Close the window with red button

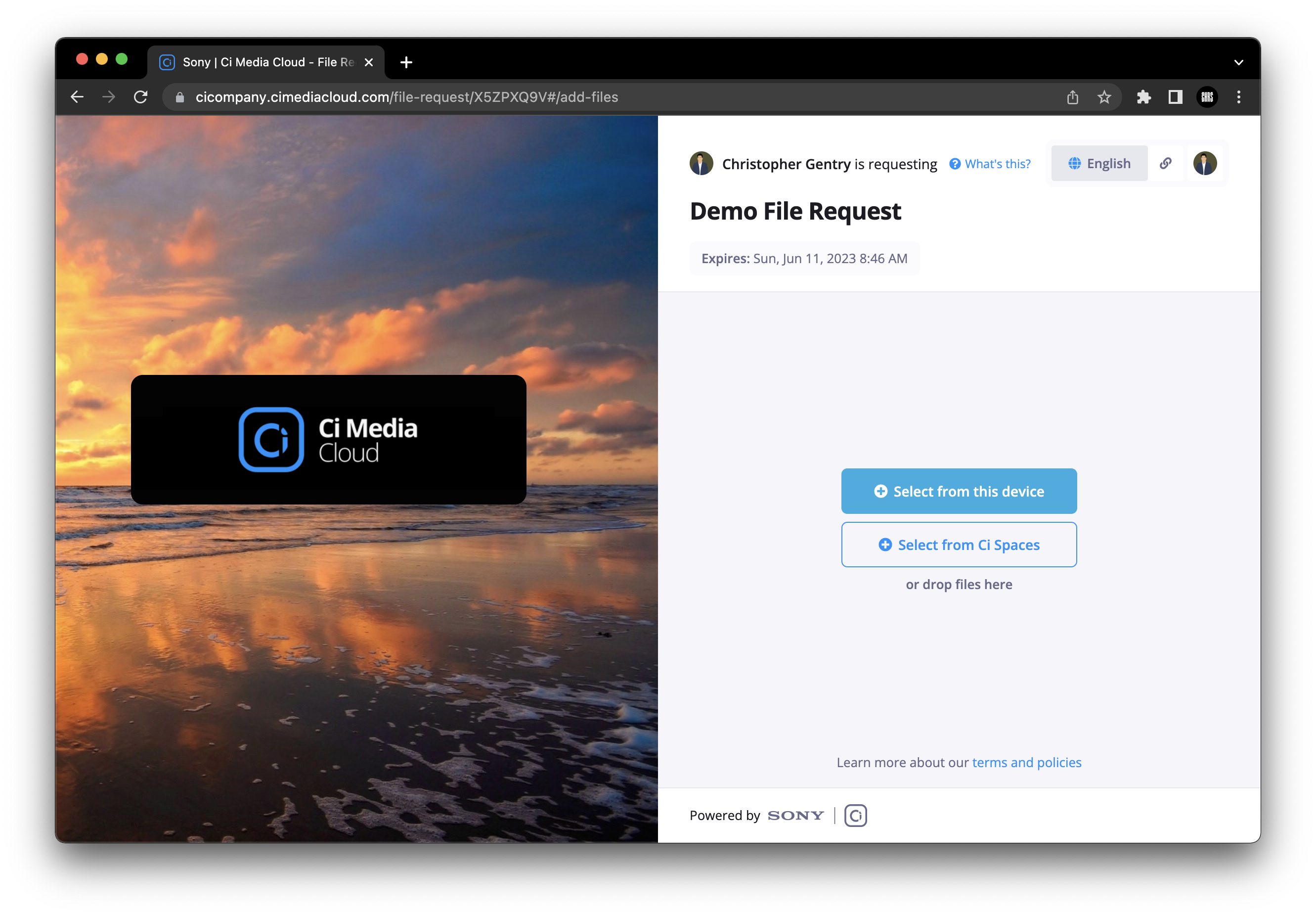(82, 59)
